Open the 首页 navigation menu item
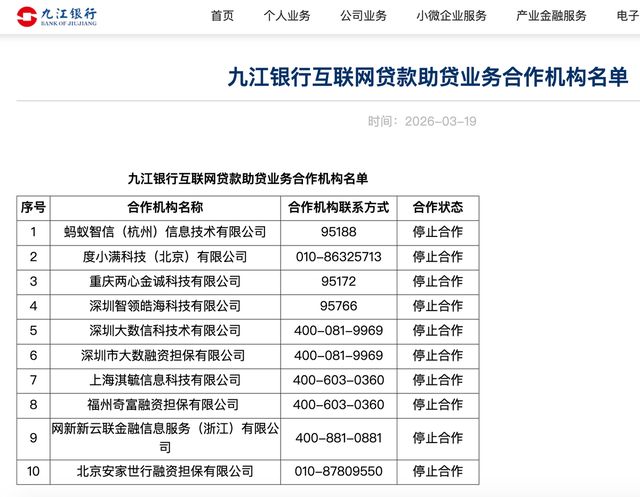 pos(222,16)
